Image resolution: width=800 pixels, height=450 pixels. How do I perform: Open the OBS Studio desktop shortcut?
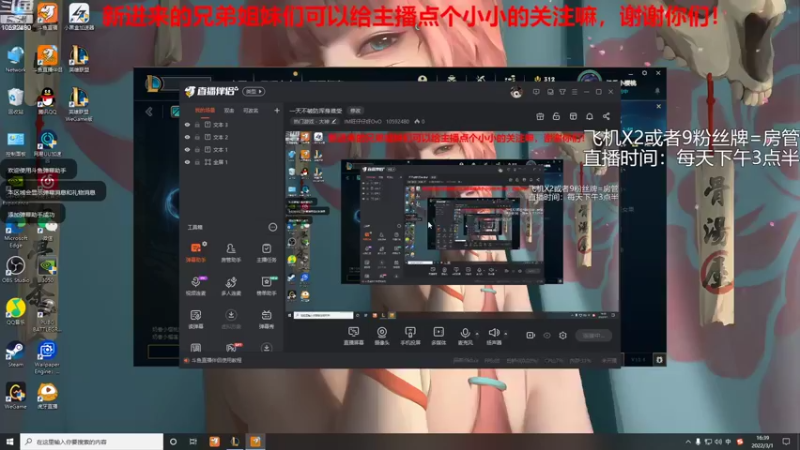click(x=16, y=269)
